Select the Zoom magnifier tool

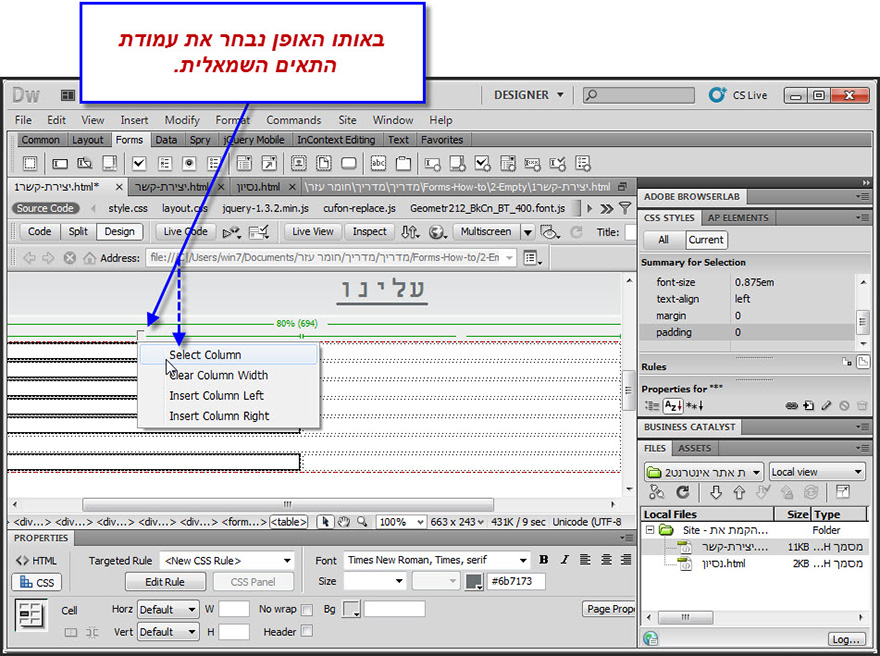click(x=363, y=521)
